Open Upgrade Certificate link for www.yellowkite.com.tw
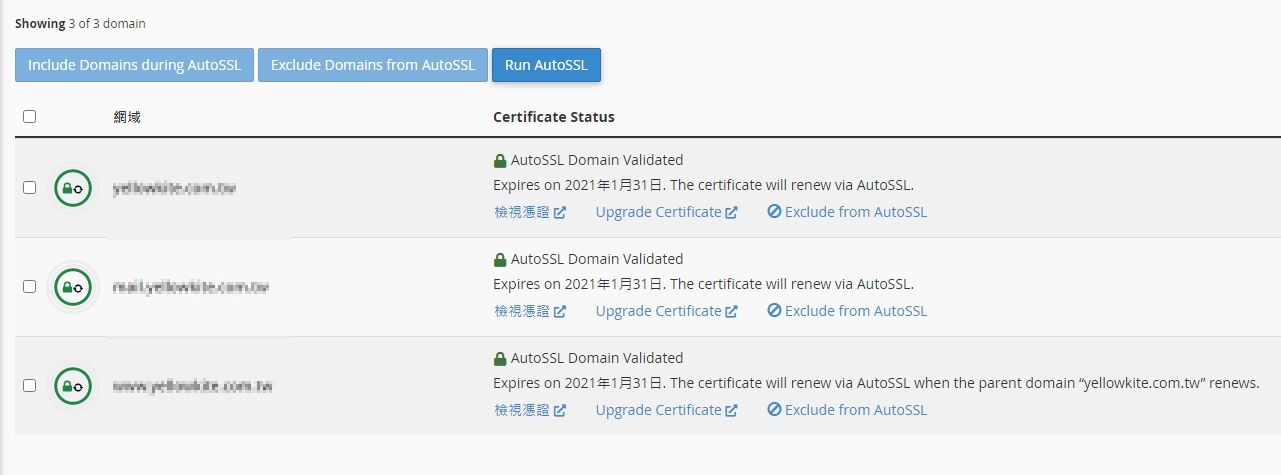Screen dimensions: 1281x475 (x=658, y=410)
